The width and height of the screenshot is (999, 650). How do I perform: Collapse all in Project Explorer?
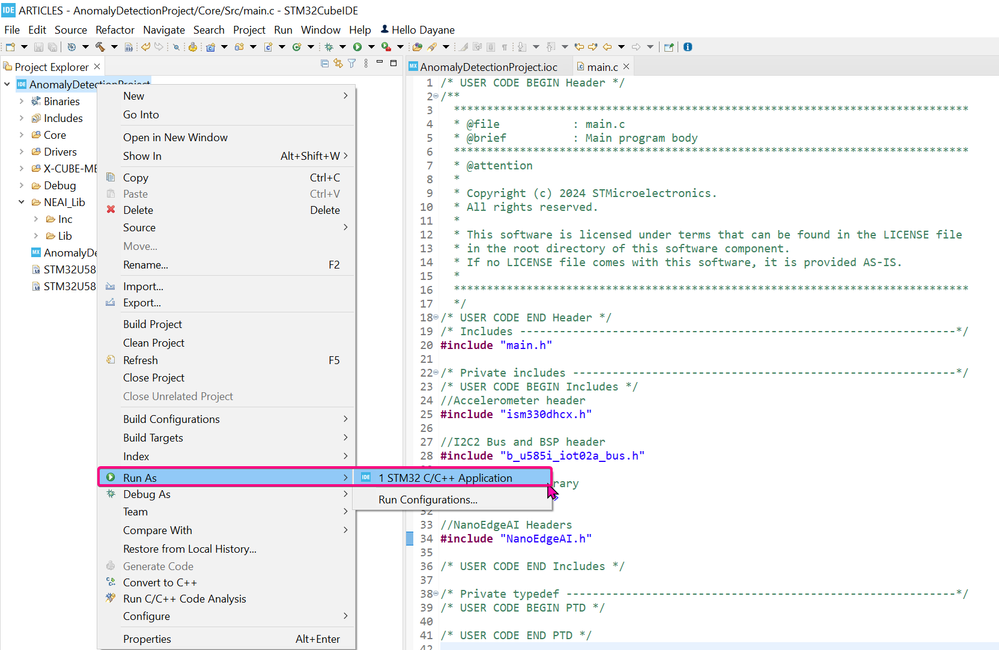click(x=324, y=64)
